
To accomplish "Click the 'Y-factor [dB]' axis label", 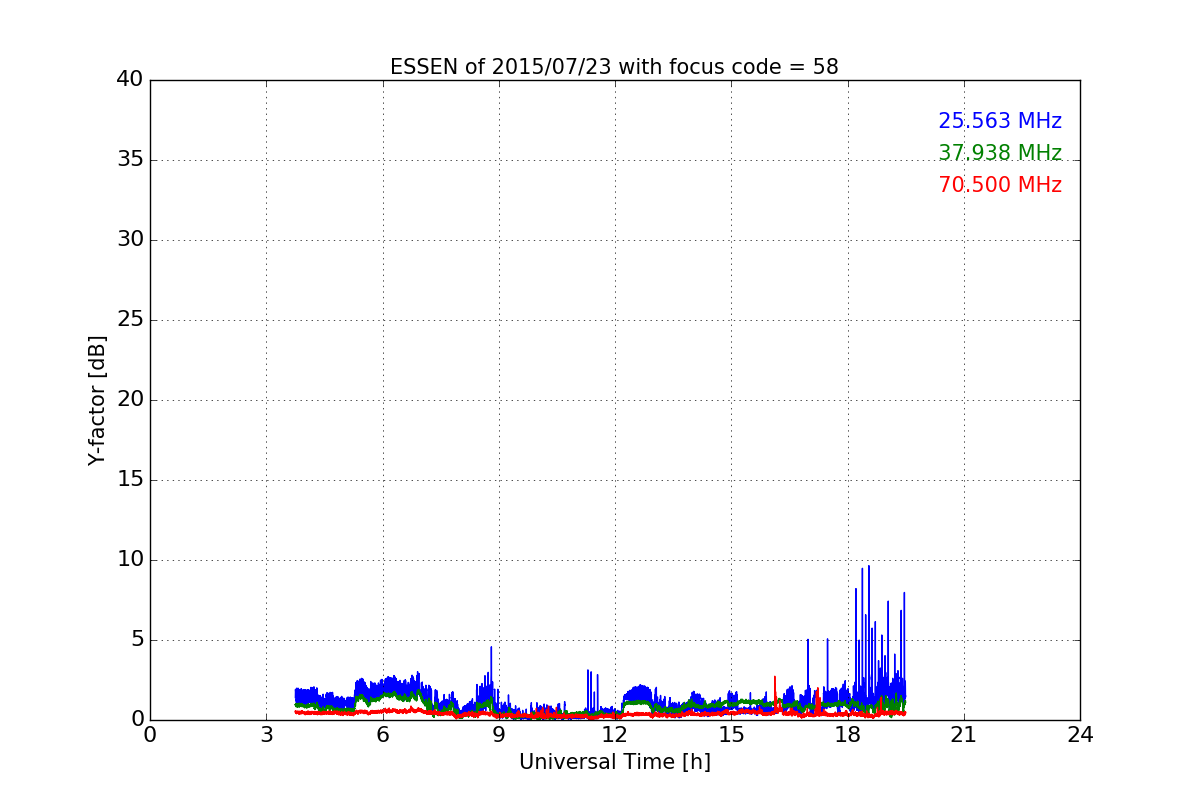I will click(97, 400).
